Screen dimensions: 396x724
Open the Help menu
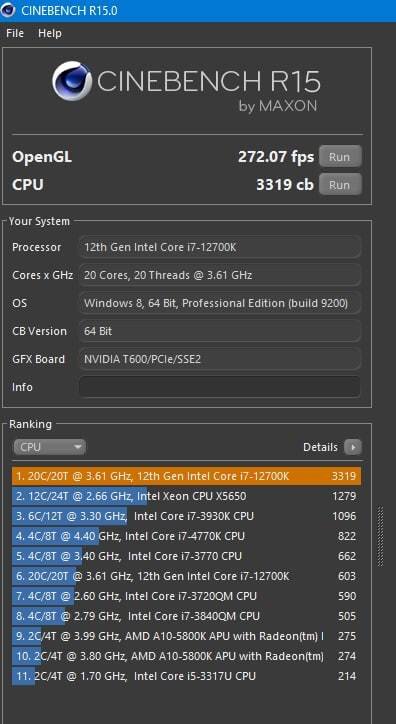[x=50, y=33]
